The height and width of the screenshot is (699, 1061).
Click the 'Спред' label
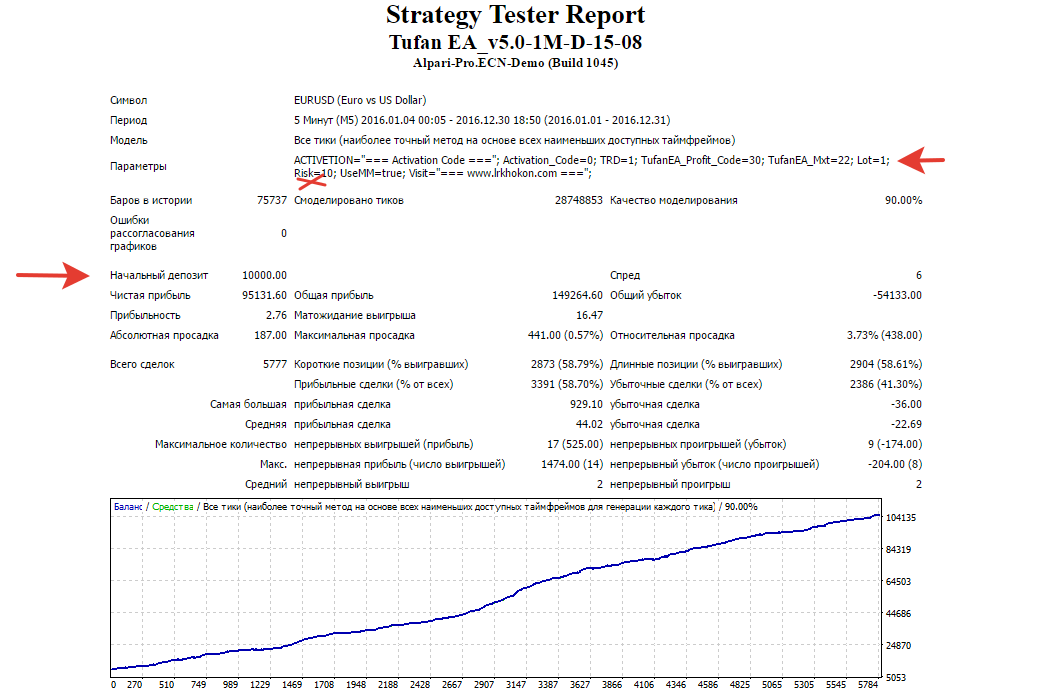point(625,275)
